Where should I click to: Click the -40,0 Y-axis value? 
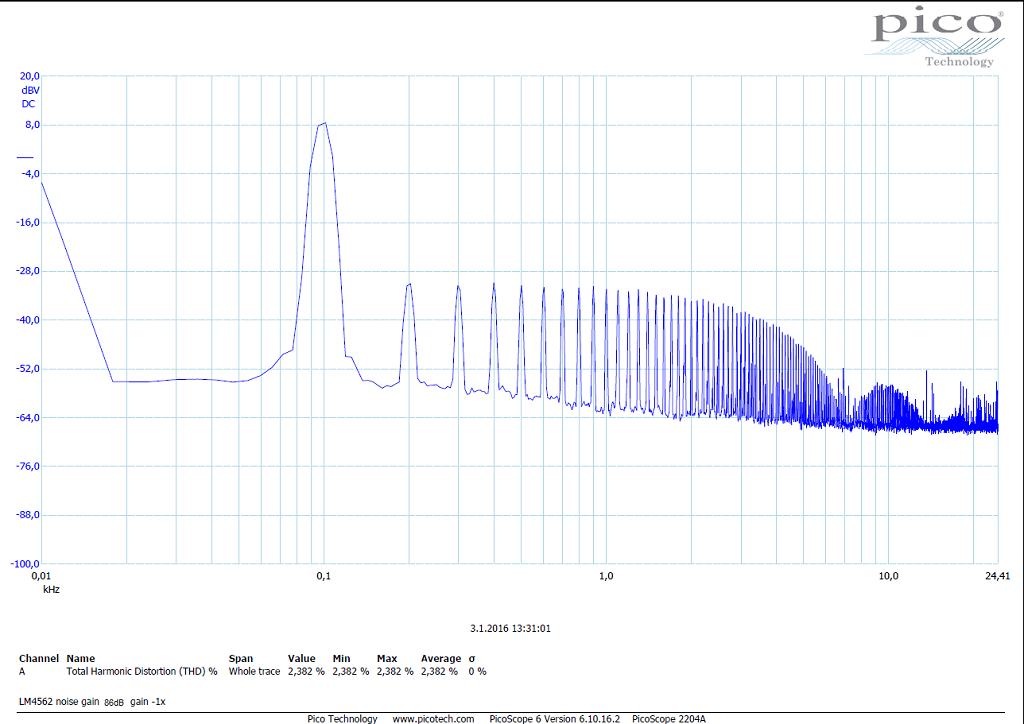point(28,321)
